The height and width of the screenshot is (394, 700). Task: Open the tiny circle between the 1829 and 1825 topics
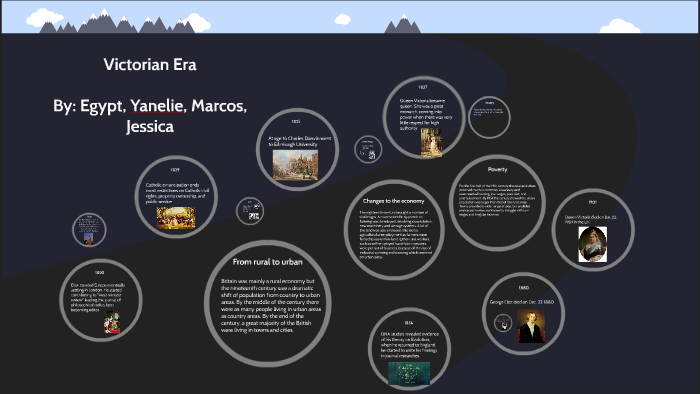click(250, 211)
